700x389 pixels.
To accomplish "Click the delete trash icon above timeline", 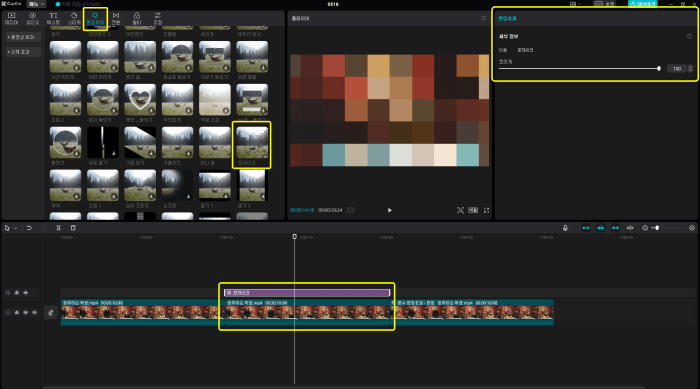I will click(73, 228).
